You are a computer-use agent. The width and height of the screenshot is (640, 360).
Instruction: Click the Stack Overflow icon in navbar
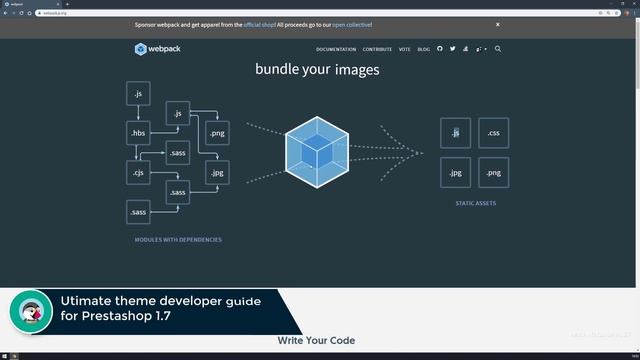465,49
